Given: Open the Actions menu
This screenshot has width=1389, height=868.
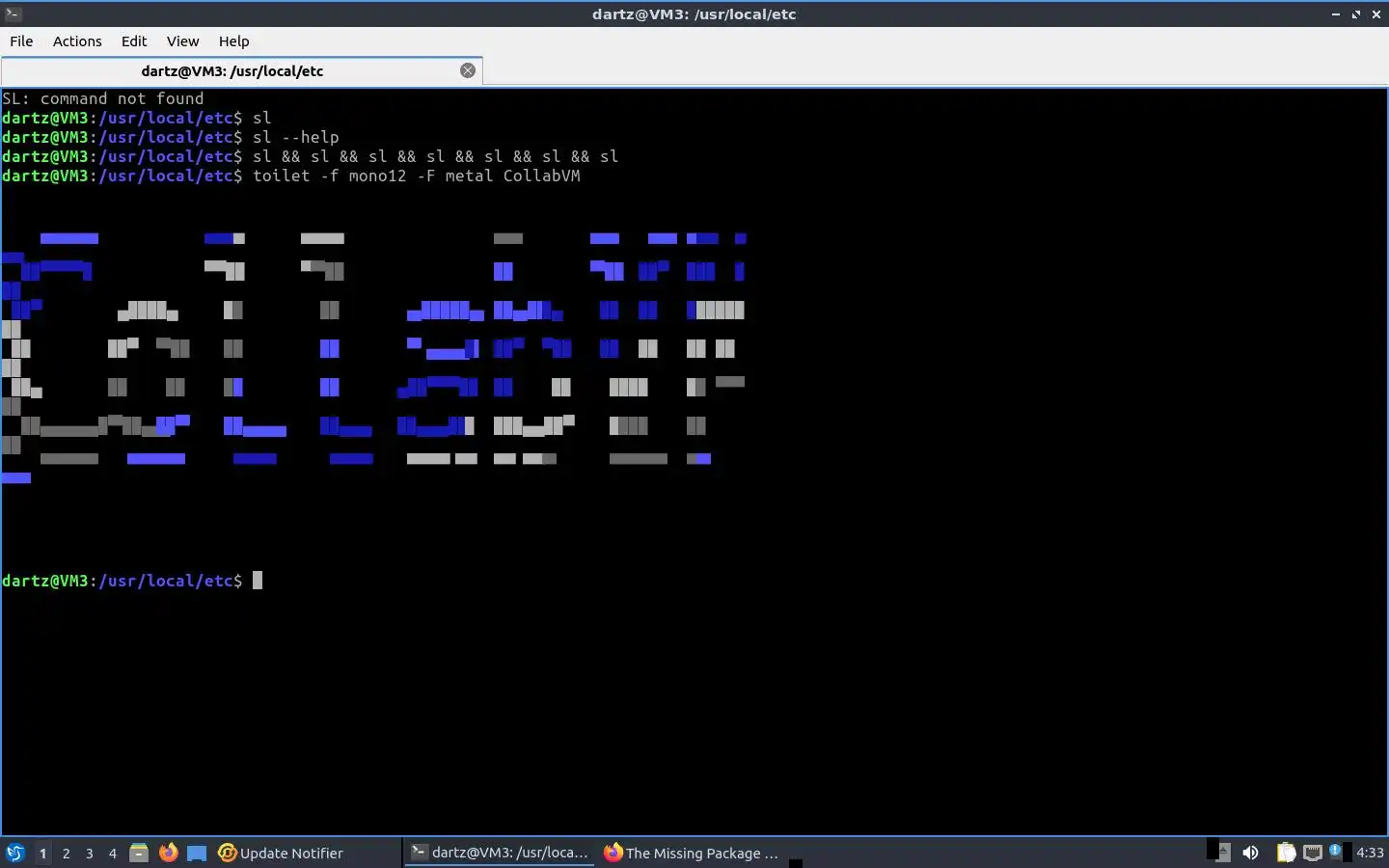Looking at the screenshot, I should [77, 41].
